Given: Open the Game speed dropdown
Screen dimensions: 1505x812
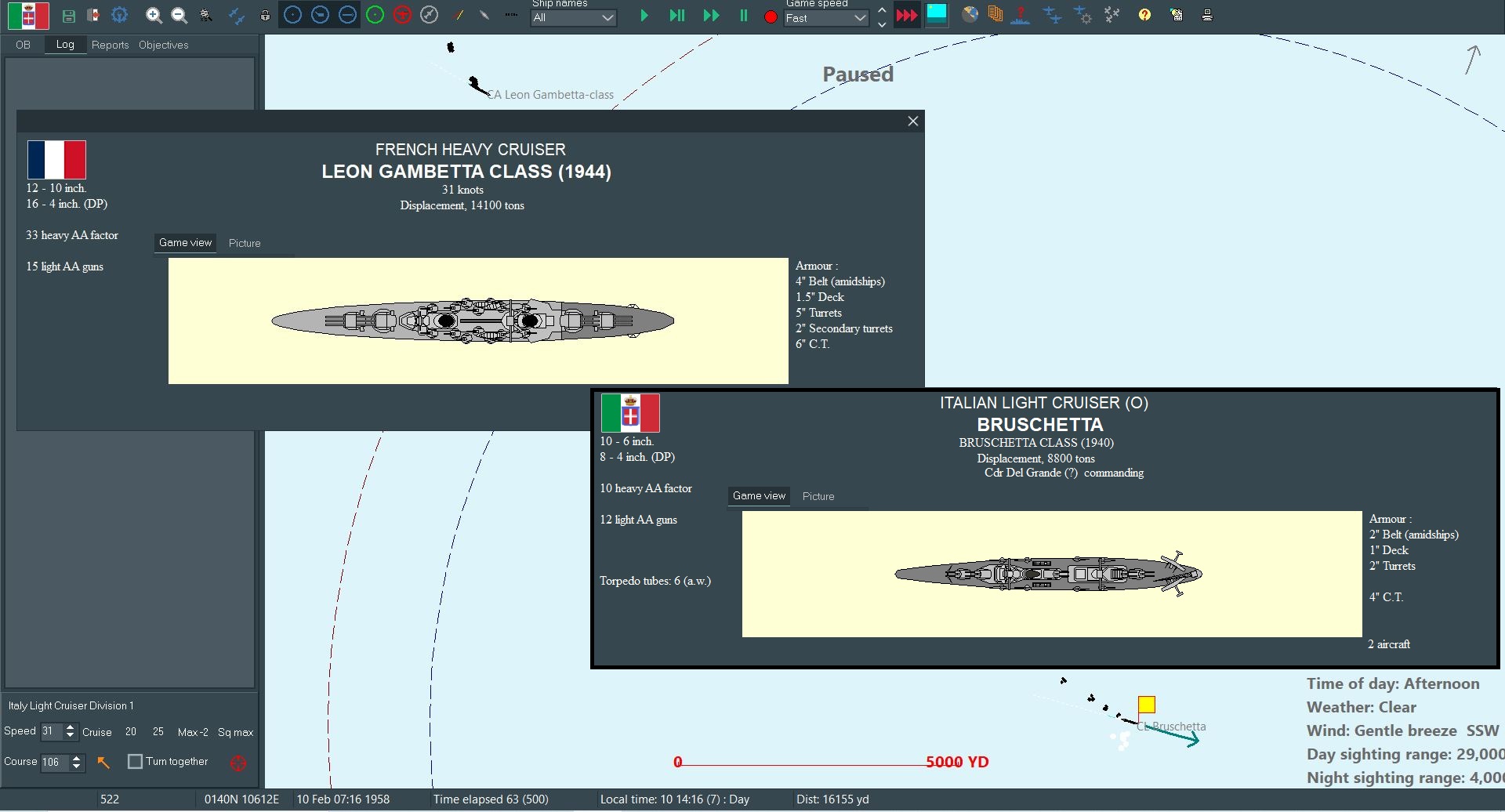Looking at the screenshot, I should click(826, 18).
